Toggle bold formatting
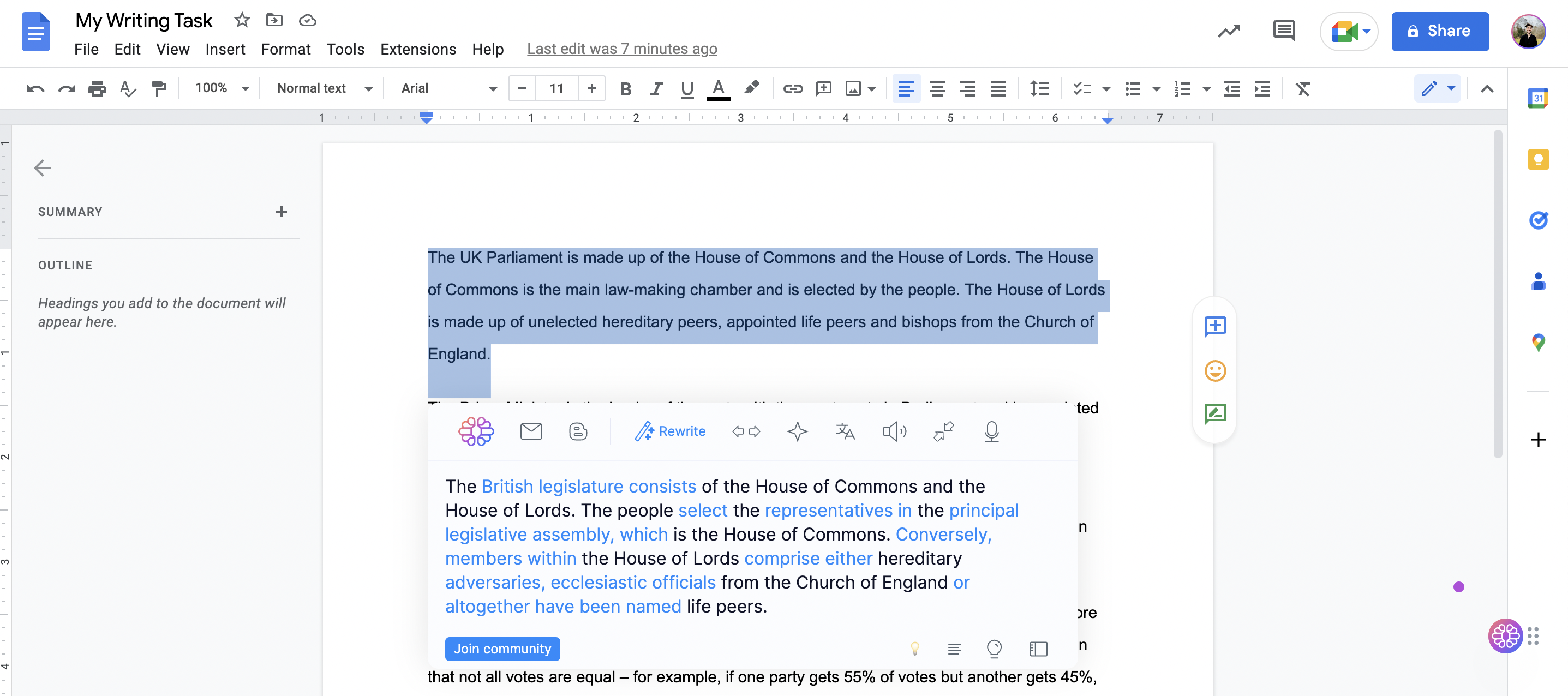Image resolution: width=1568 pixels, height=696 pixels. pos(625,89)
